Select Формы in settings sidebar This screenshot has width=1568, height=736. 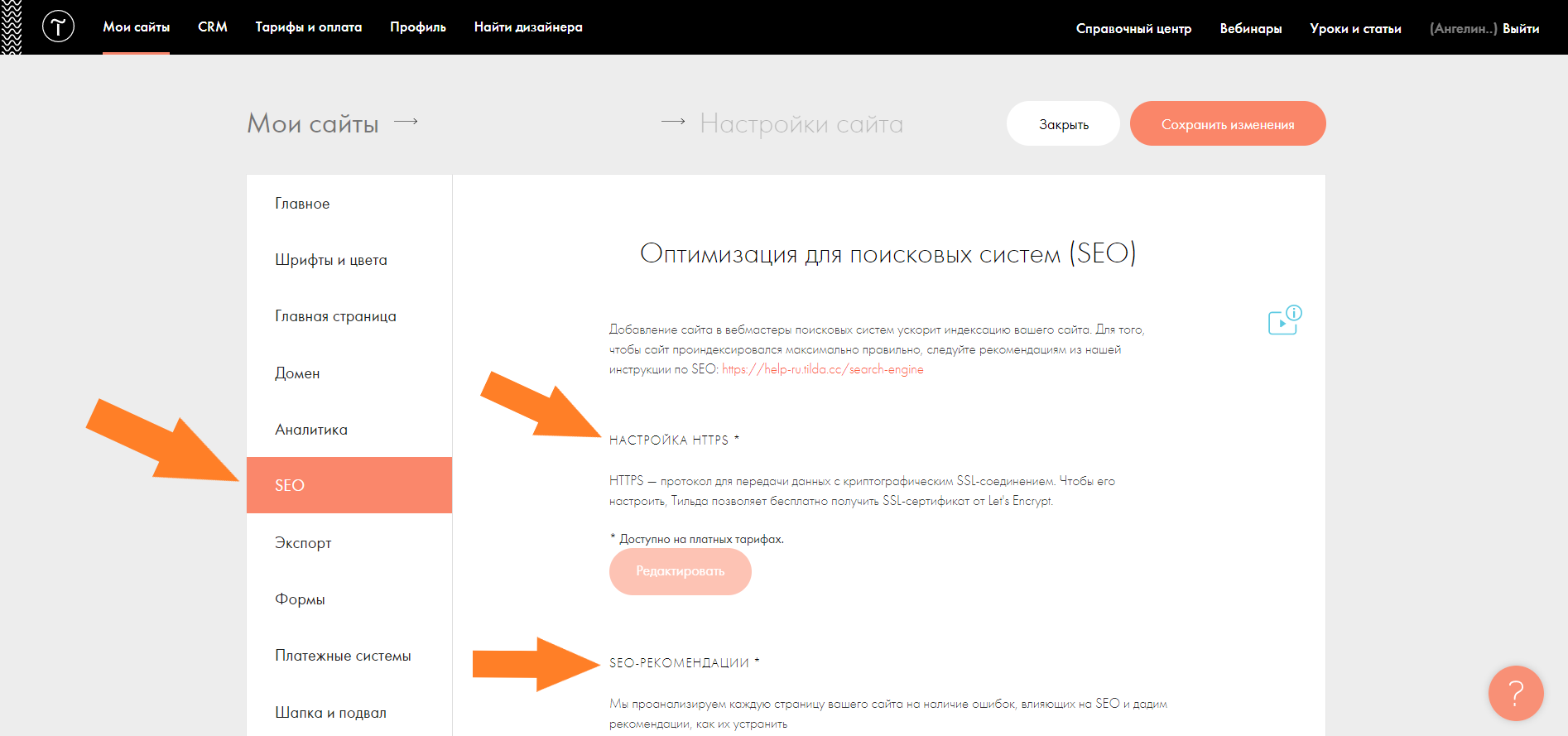point(349,599)
